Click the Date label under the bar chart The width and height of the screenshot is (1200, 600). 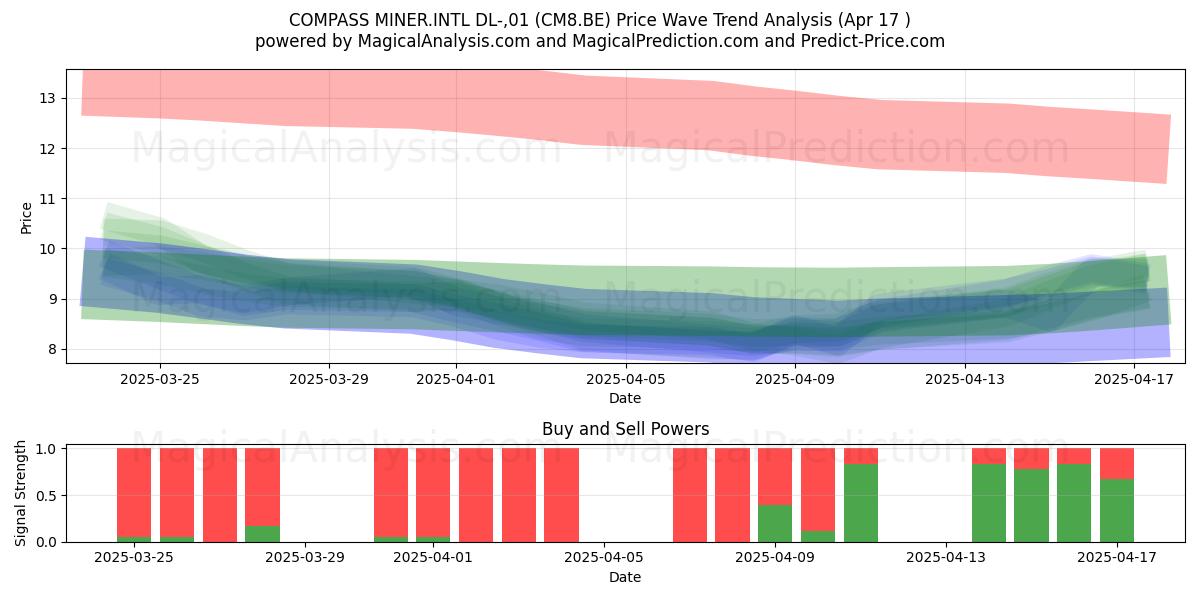click(625, 577)
